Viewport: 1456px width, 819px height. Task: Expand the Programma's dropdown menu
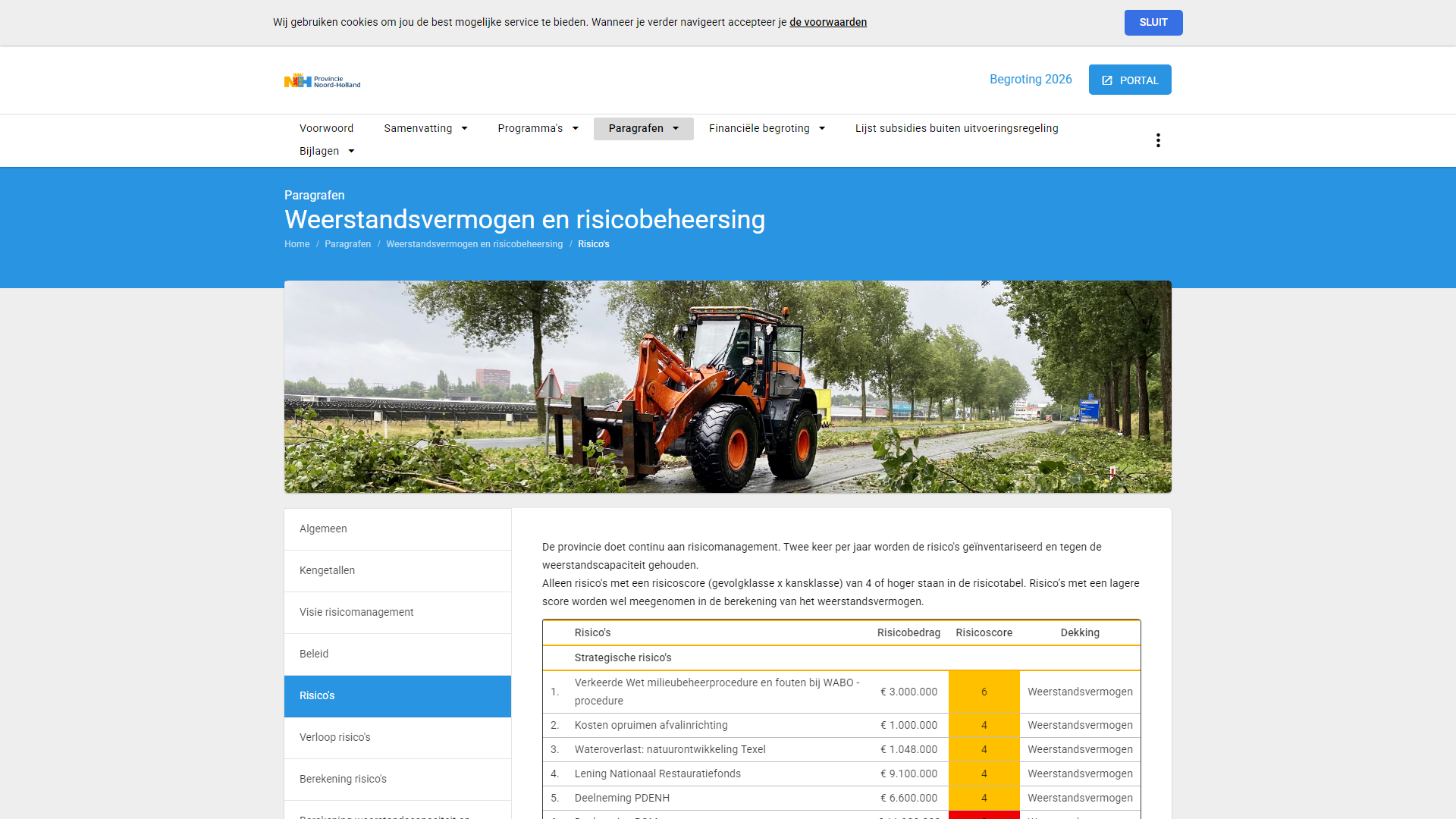538,129
